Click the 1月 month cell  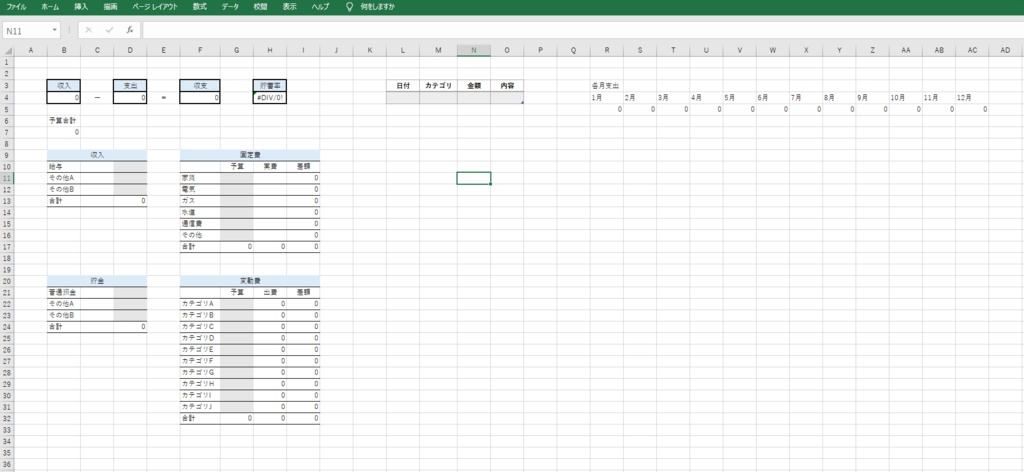click(x=607, y=97)
